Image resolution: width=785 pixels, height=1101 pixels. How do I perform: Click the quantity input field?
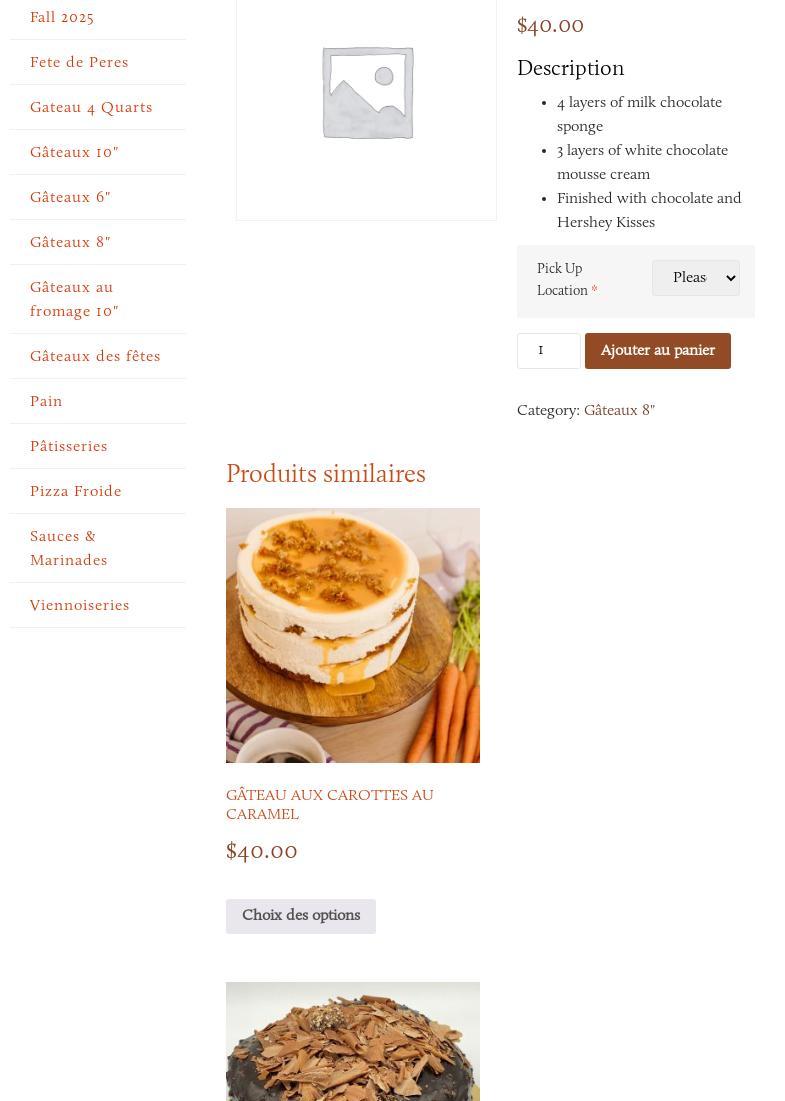click(548, 350)
